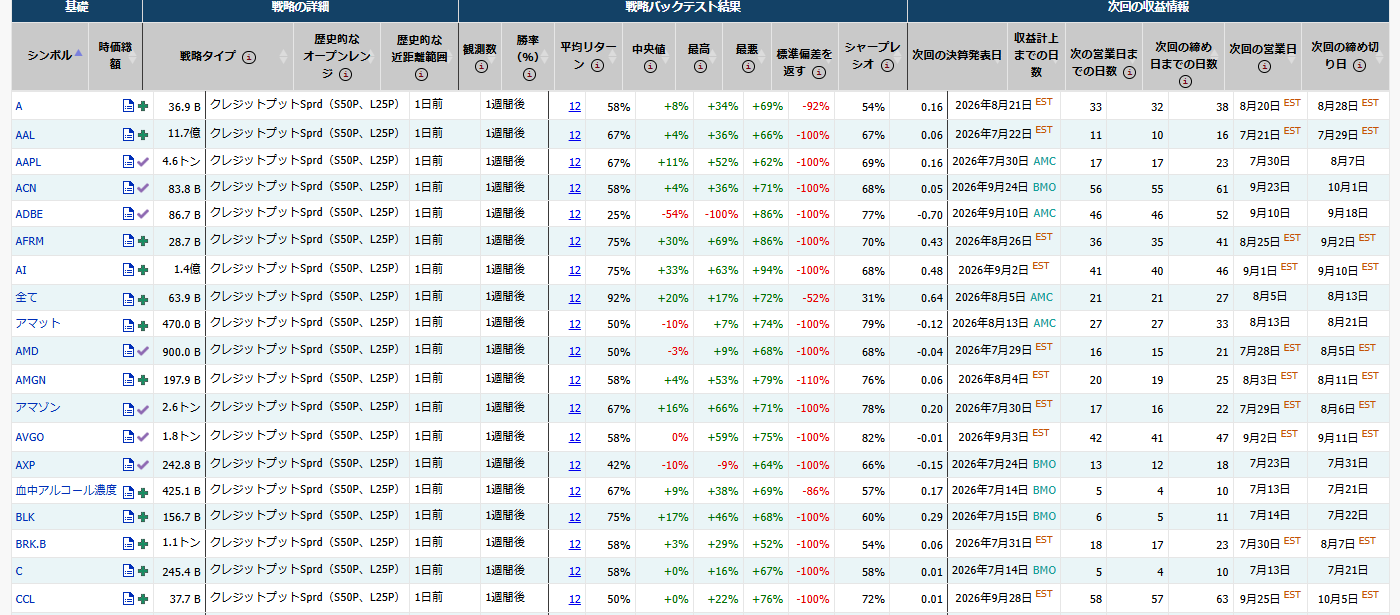Image resolution: width=1400 pixels, height=615 pixels.
Task: Add BLK with the green plus icon
Action: click(143, 517)
